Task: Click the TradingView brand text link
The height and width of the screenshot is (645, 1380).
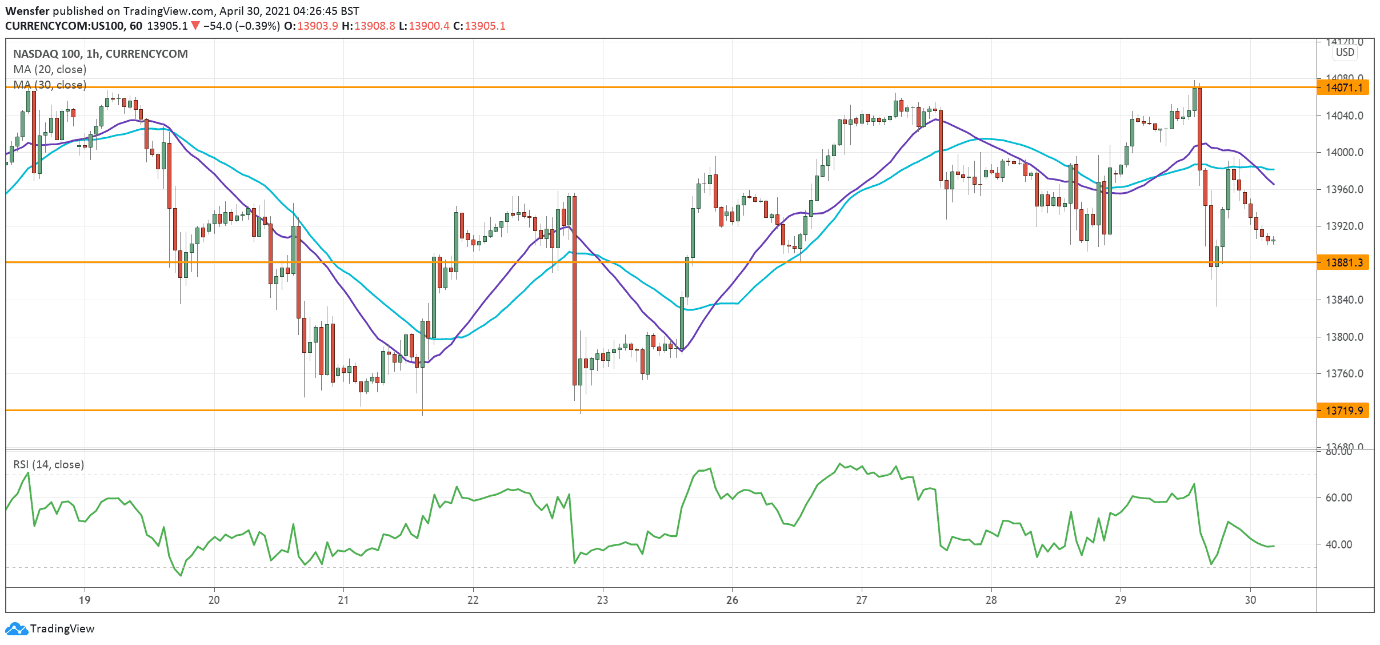Action: [61, 629]
